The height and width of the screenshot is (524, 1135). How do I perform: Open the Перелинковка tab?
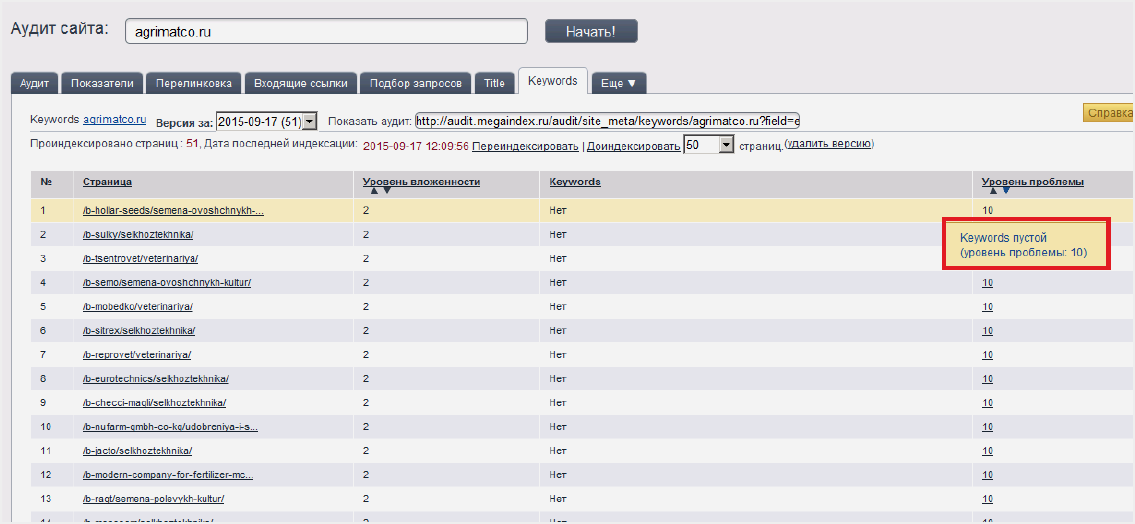click(x=194, y=83)
